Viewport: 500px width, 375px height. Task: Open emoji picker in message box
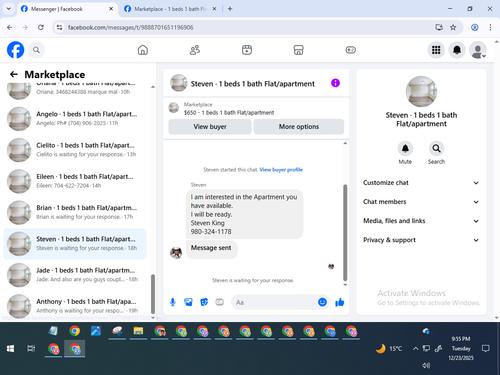pyautogui.click(x=322, y=302)
